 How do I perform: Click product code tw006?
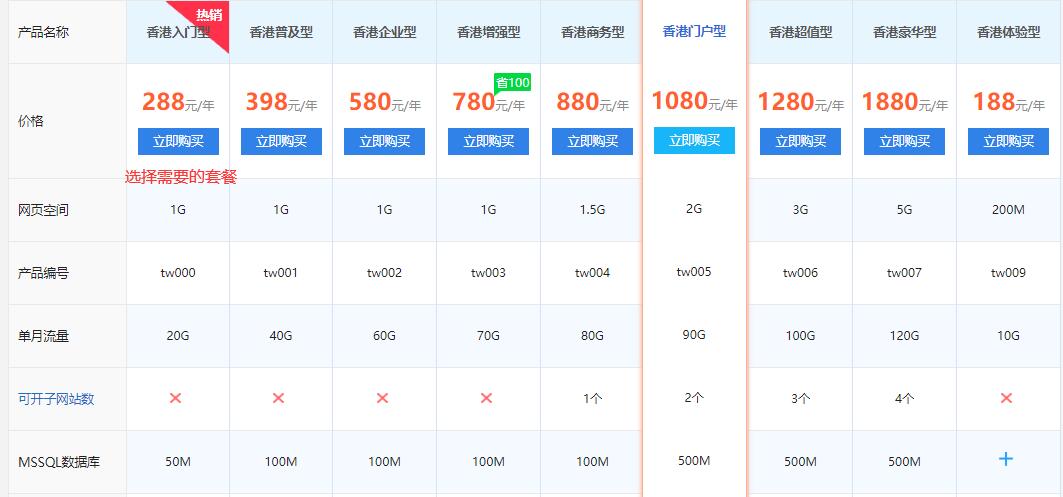(x=800, y=273)
